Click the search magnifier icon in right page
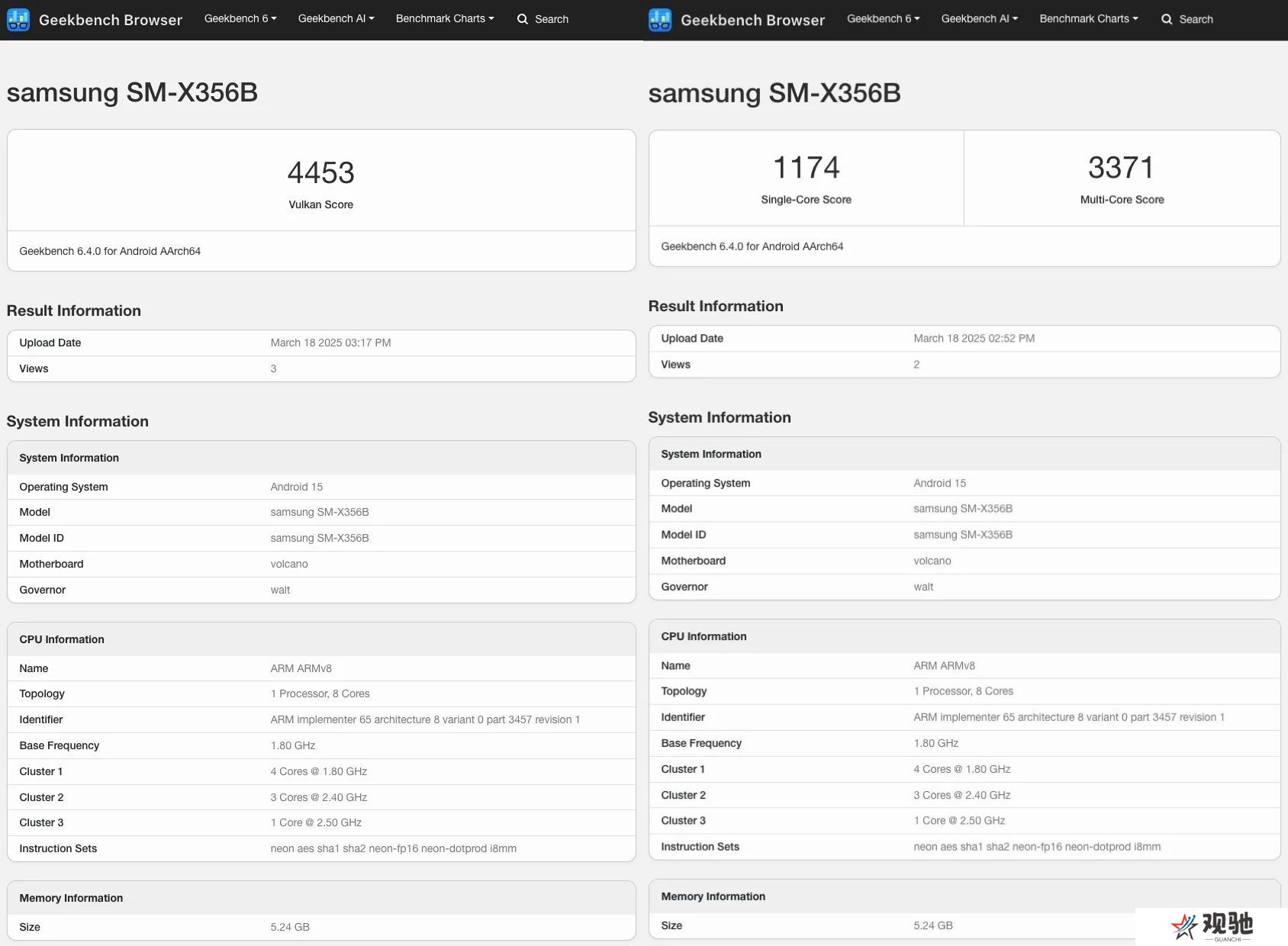Screen dimensions: 1288x946 coord(1167,19)
